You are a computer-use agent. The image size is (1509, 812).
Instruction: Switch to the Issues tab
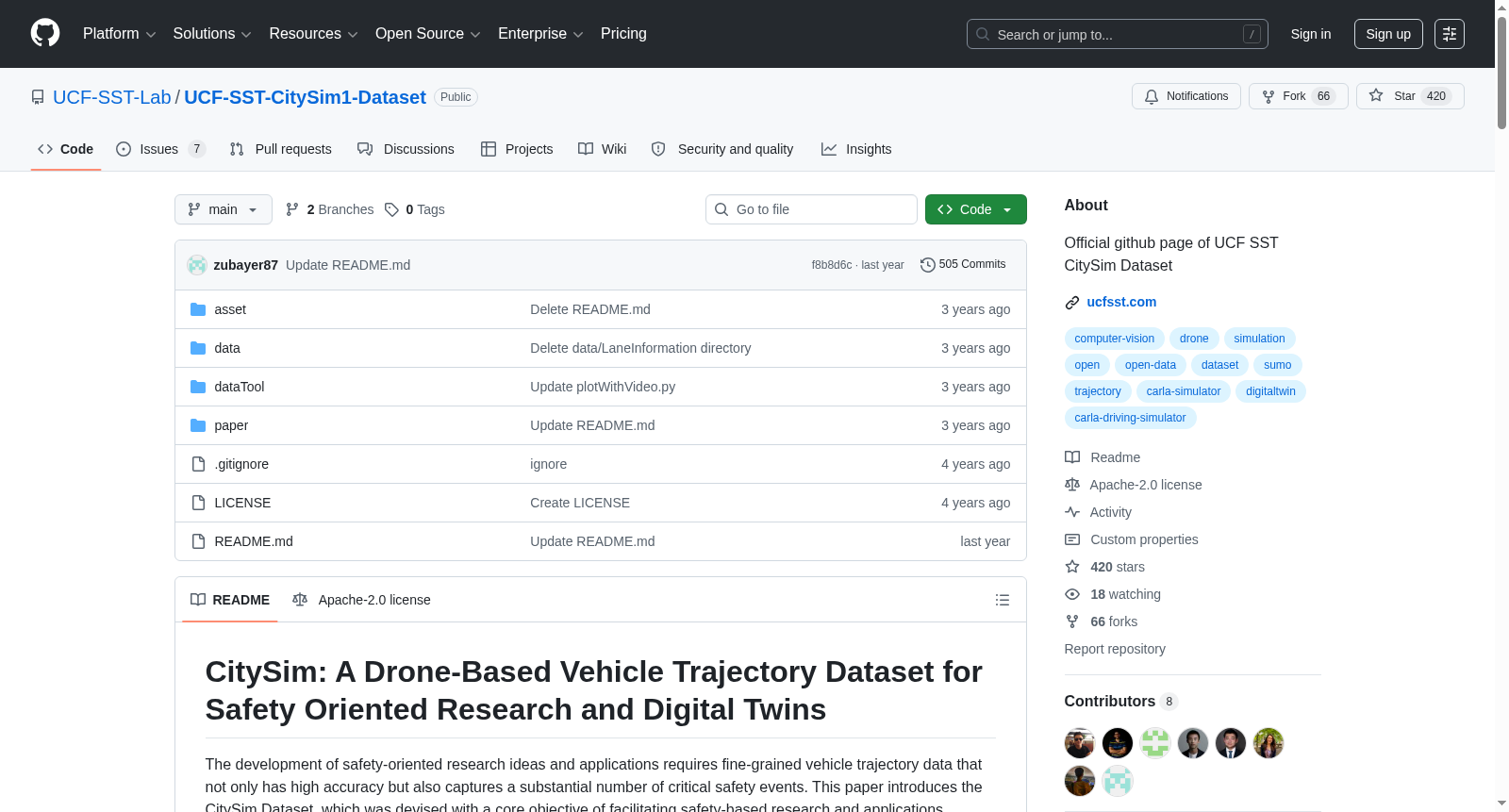(160, 149)
